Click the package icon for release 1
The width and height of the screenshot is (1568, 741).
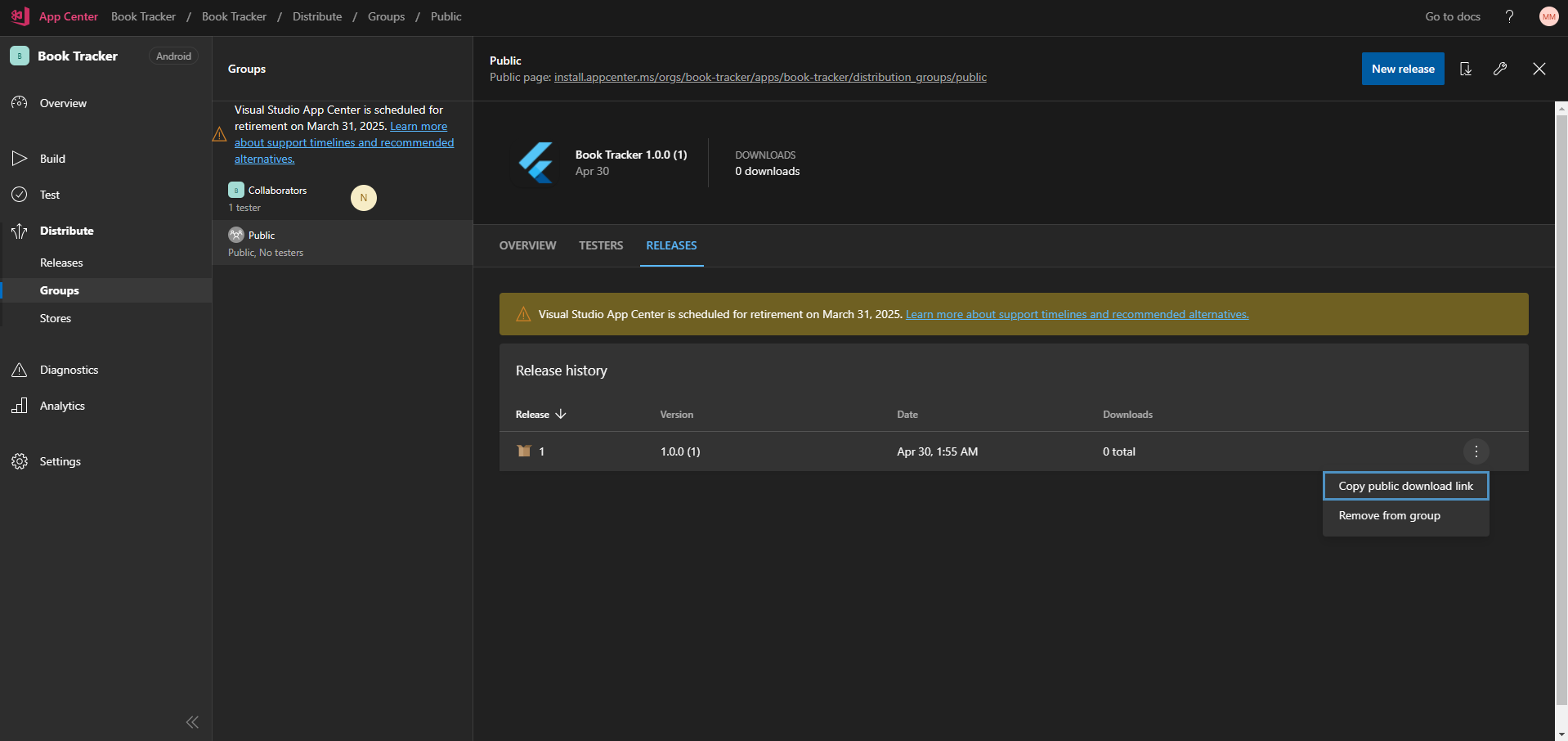point(524,451)
